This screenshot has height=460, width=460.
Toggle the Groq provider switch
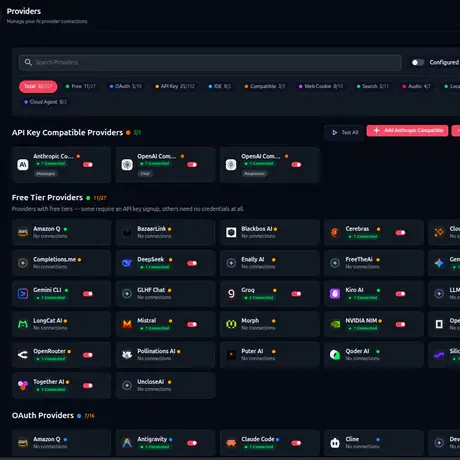pos(296,294)
